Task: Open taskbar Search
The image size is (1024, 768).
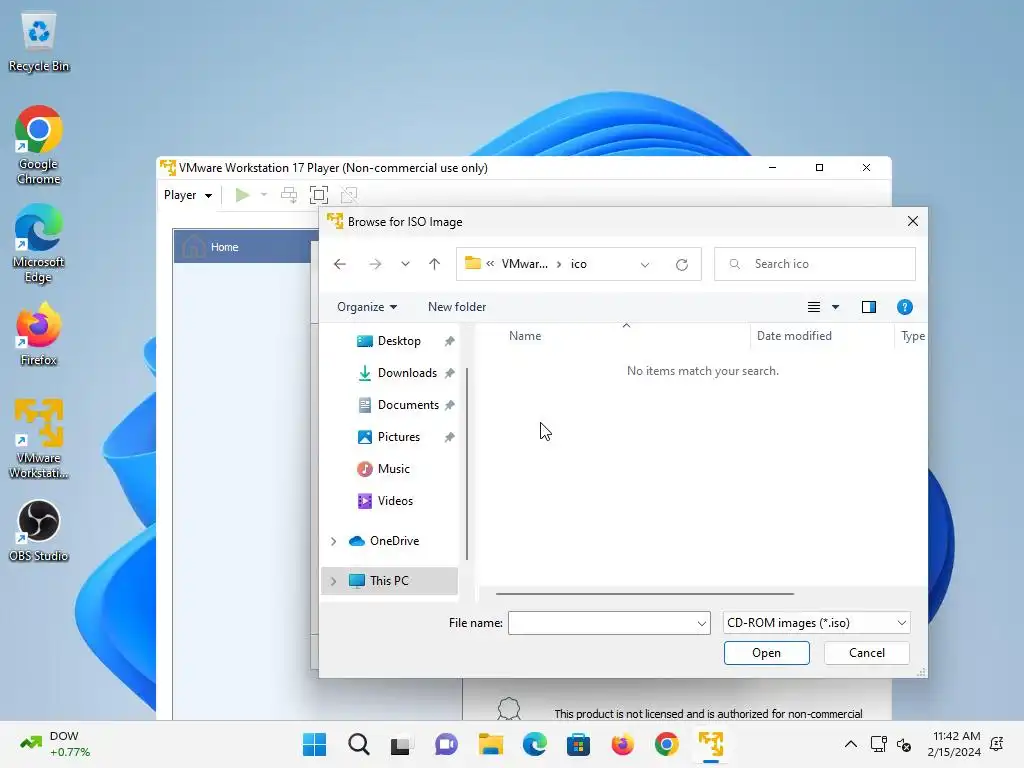Action: (359, 744)
